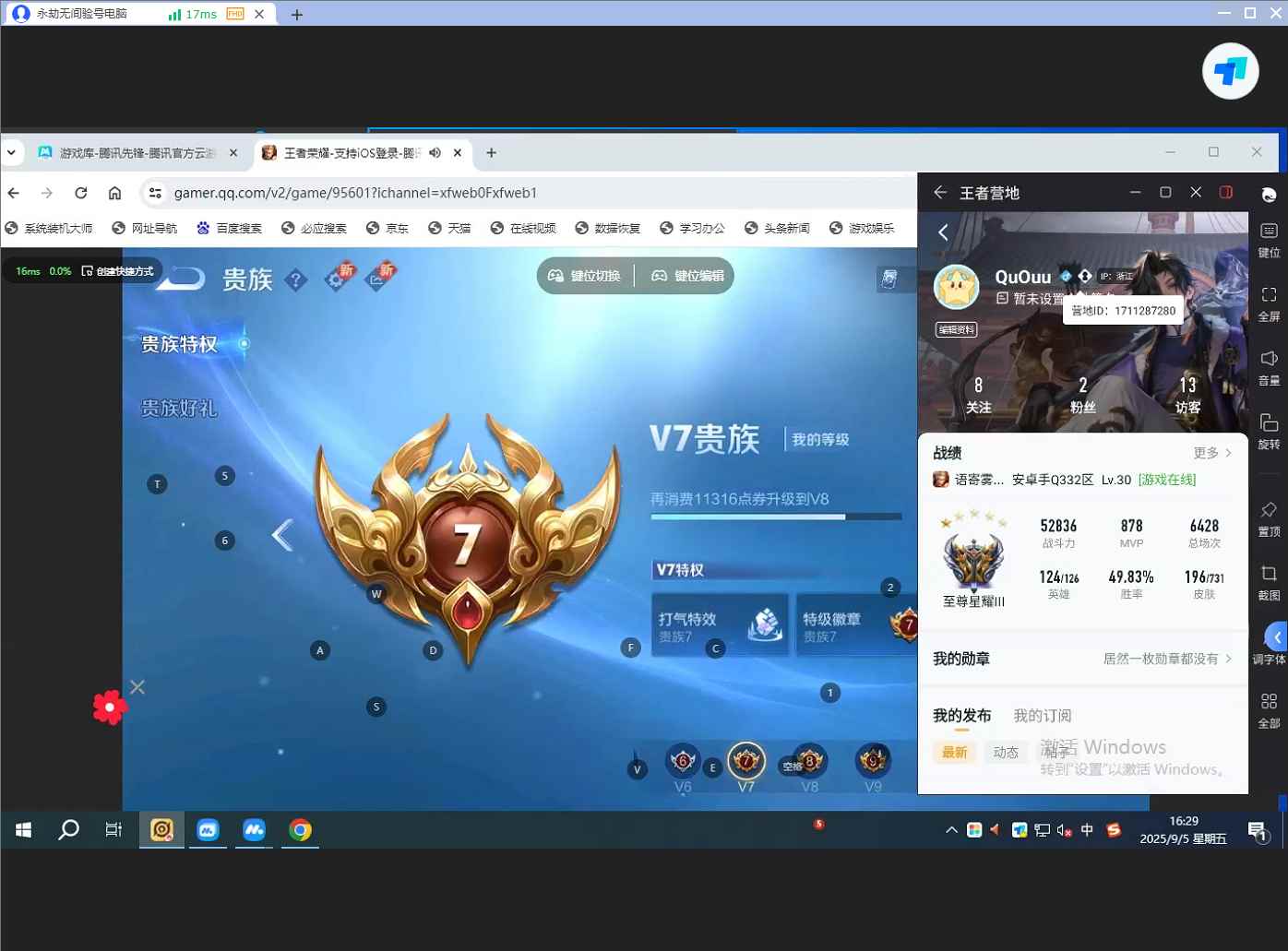This screenshot has width=1288, height=951.
Task: Open a new browser tab
Action: 491,153
